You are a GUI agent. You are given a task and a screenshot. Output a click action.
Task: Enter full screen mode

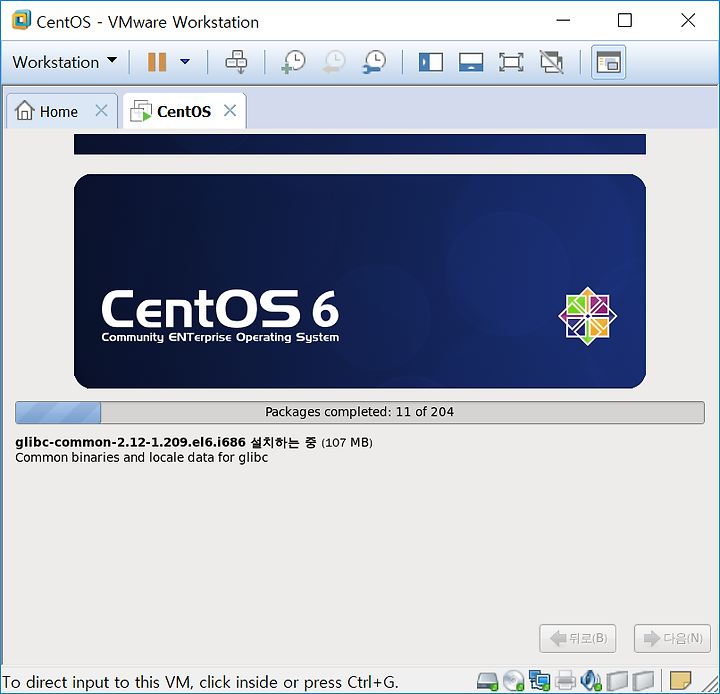pyautogui.click(x=511, y=62)
